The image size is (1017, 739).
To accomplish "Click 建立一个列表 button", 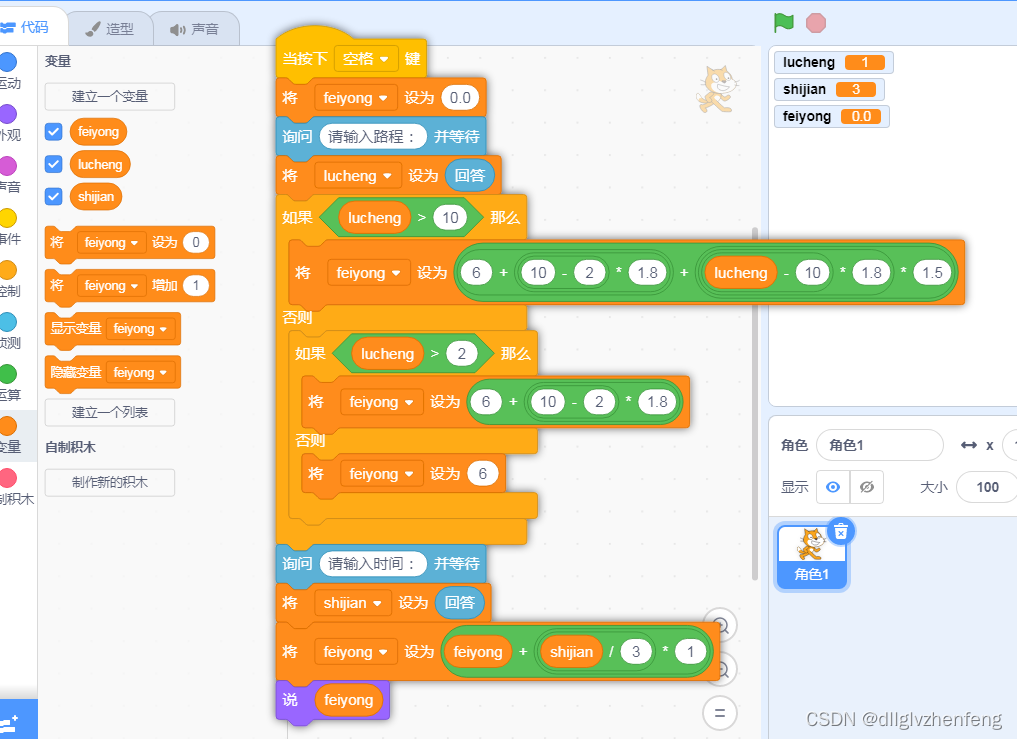I will pyautogui.click(x=110, y=413).
